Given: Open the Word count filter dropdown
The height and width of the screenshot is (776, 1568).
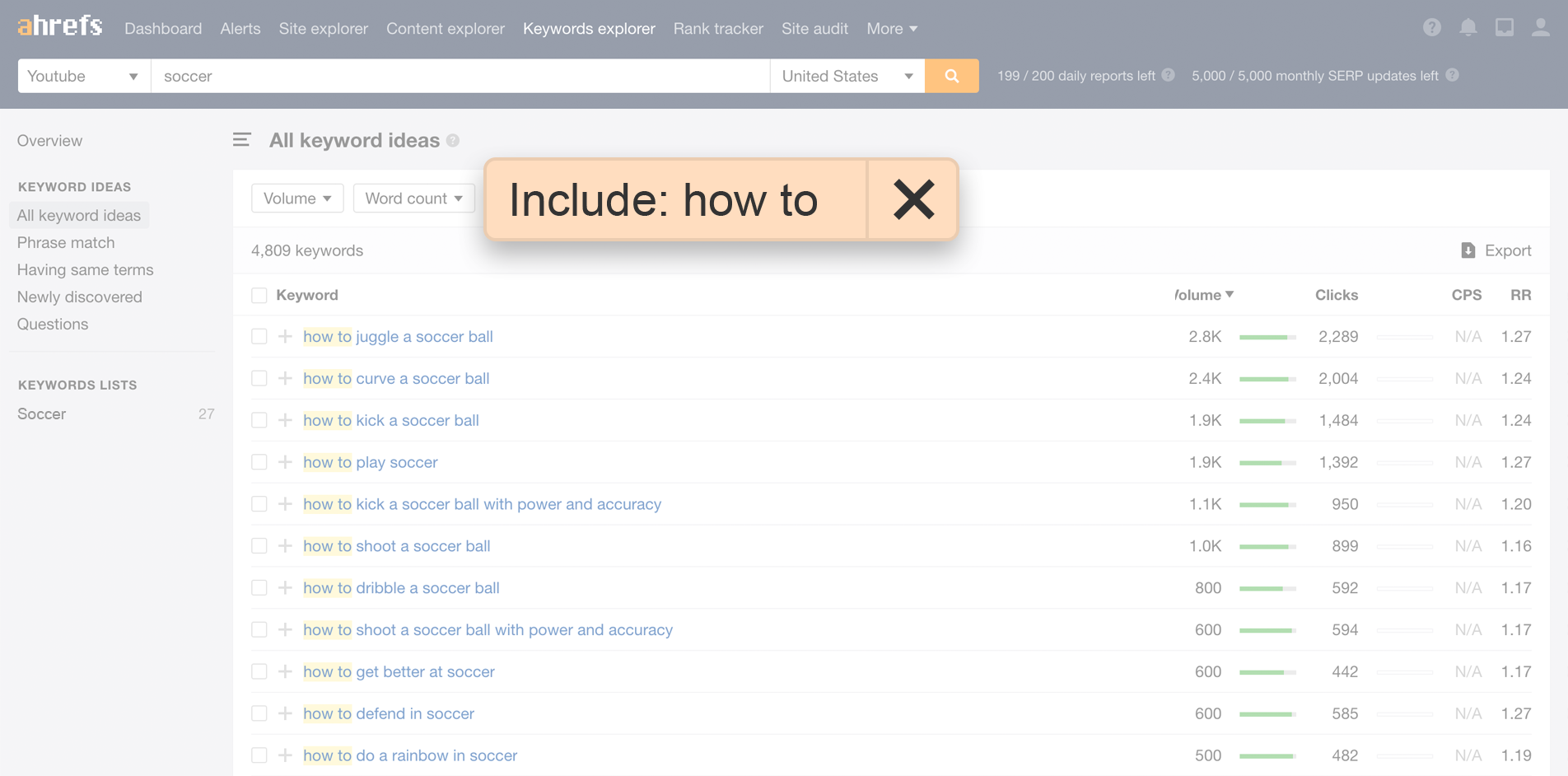Looking at the screenshot, I should pyautogui.click(x=413, y=198).
